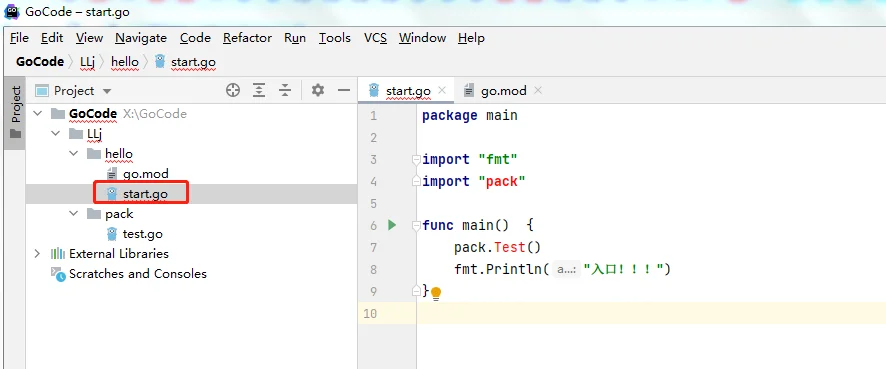886x369 pixels.
Task: Collapse the GoCode root folder
Action: (38, 114)
